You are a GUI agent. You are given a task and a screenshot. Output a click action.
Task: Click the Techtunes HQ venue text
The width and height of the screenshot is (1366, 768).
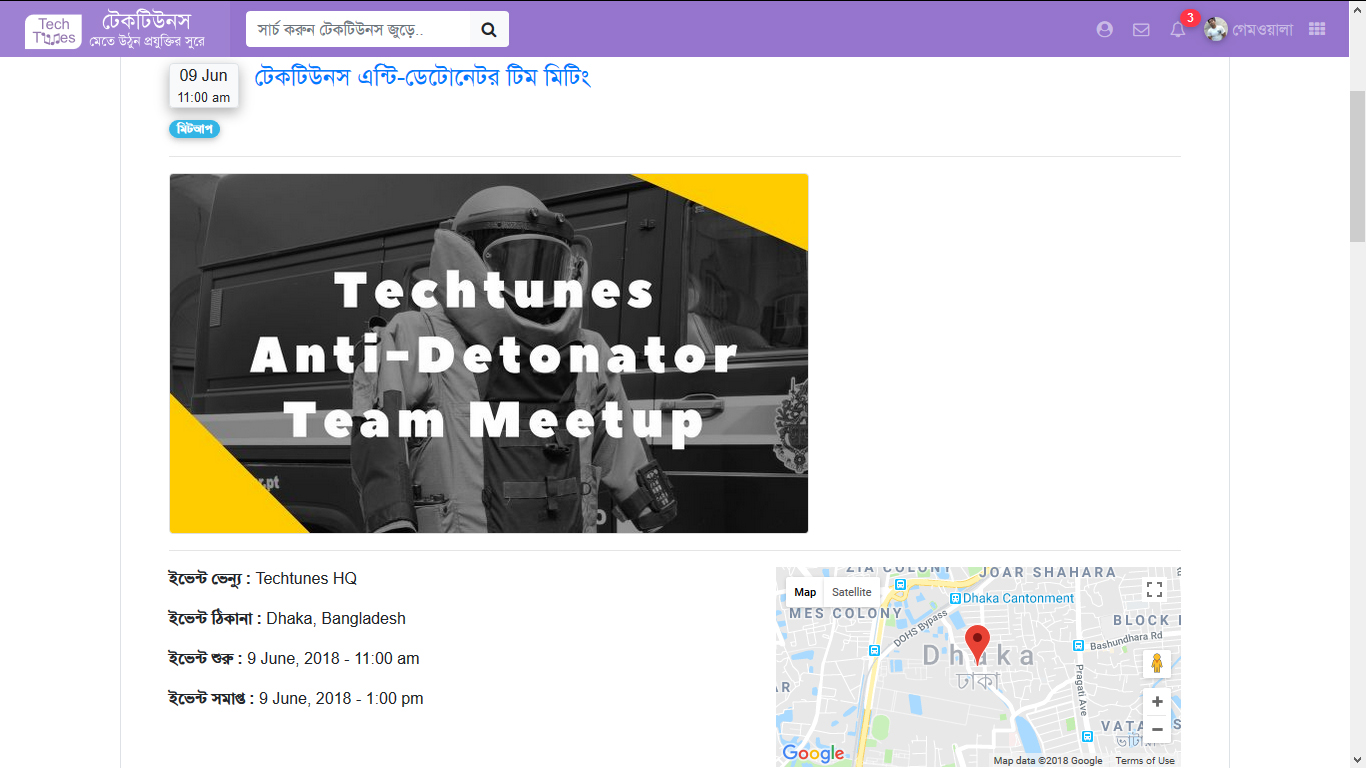[306, 578]
